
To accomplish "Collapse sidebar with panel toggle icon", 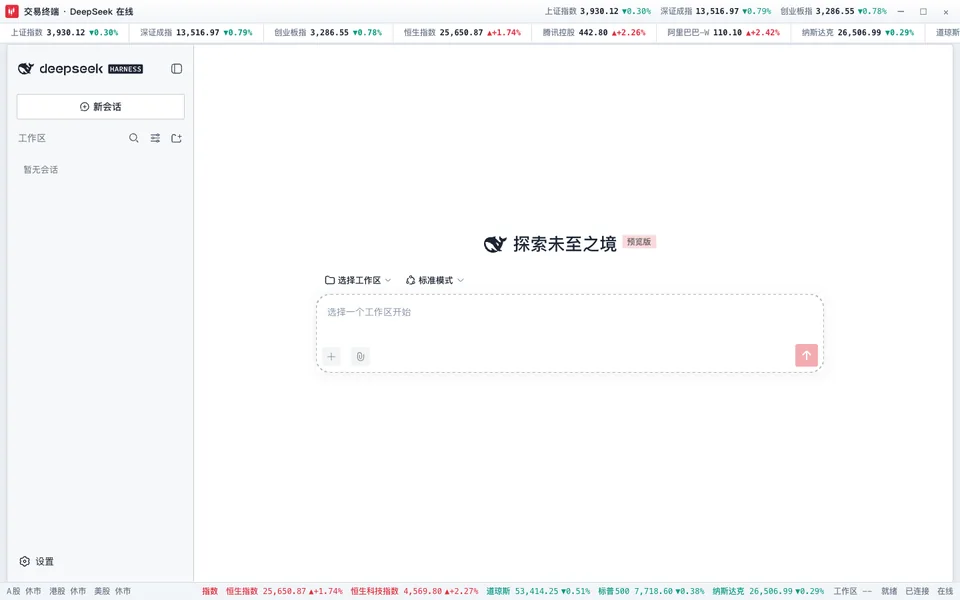I will 176,69.
